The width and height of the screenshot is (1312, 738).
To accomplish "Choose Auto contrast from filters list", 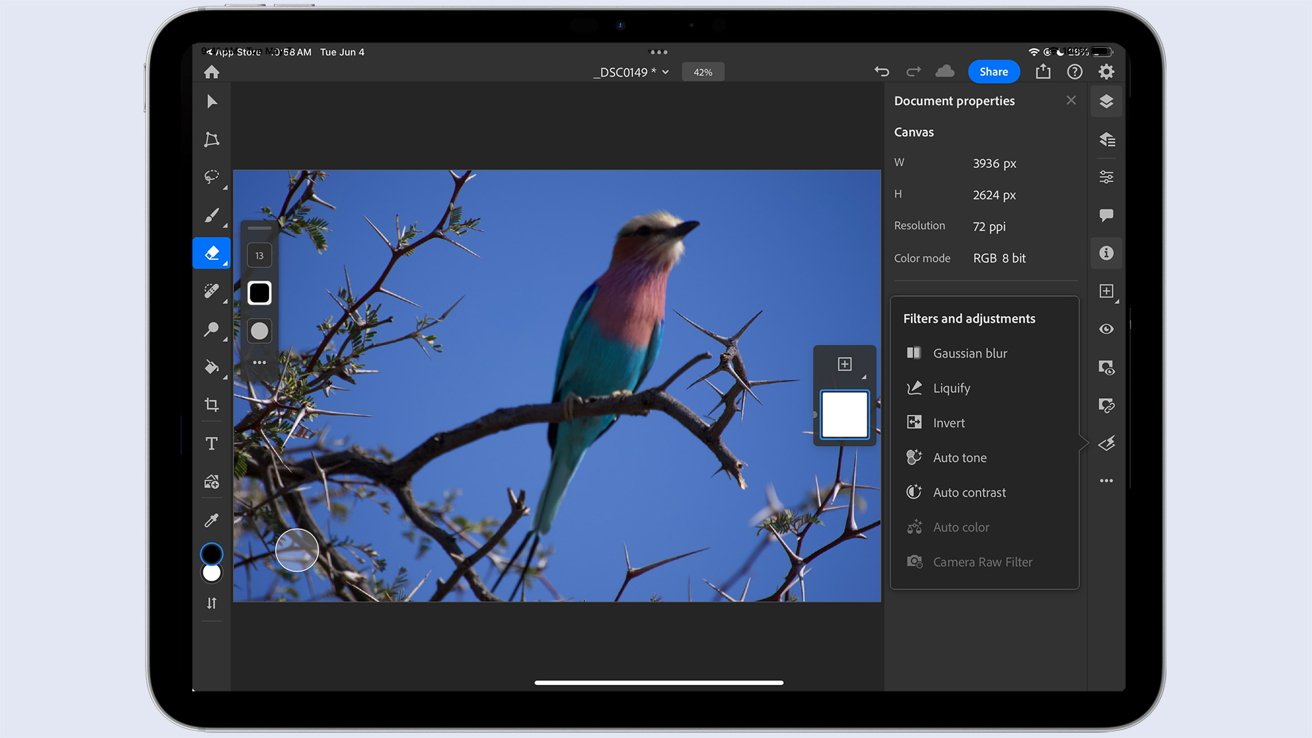I will click(x=969, y=492).
